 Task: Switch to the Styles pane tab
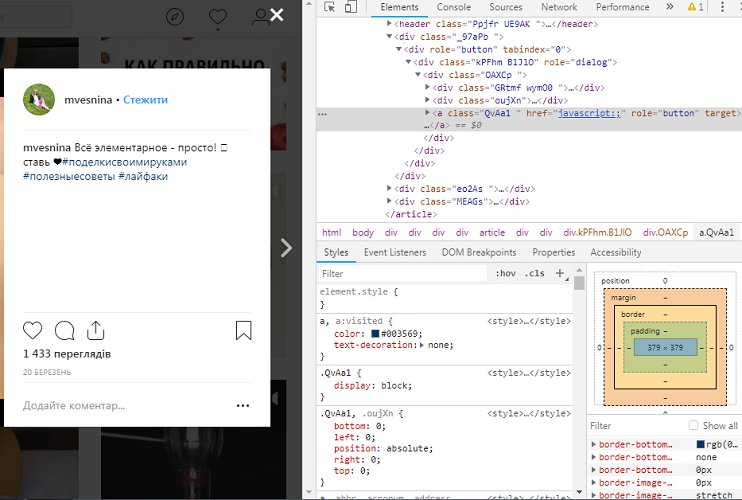tap(336, 252)
